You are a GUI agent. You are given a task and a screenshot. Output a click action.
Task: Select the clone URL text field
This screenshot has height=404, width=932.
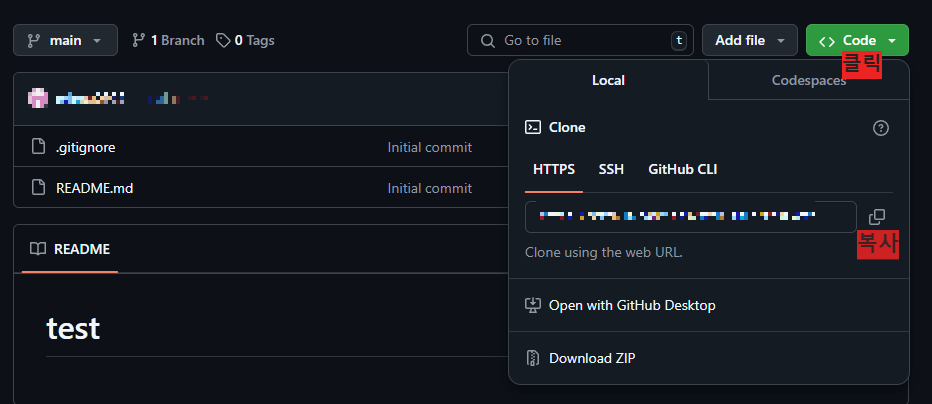[691, 217]
